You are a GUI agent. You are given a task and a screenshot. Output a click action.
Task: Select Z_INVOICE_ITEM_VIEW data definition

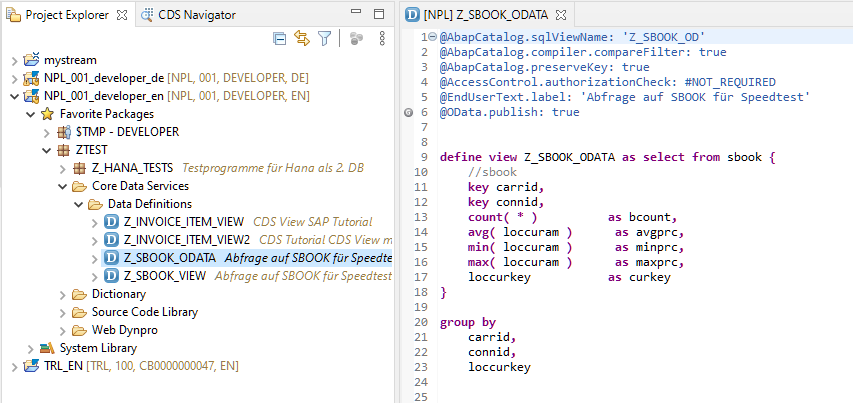(183, 222)
